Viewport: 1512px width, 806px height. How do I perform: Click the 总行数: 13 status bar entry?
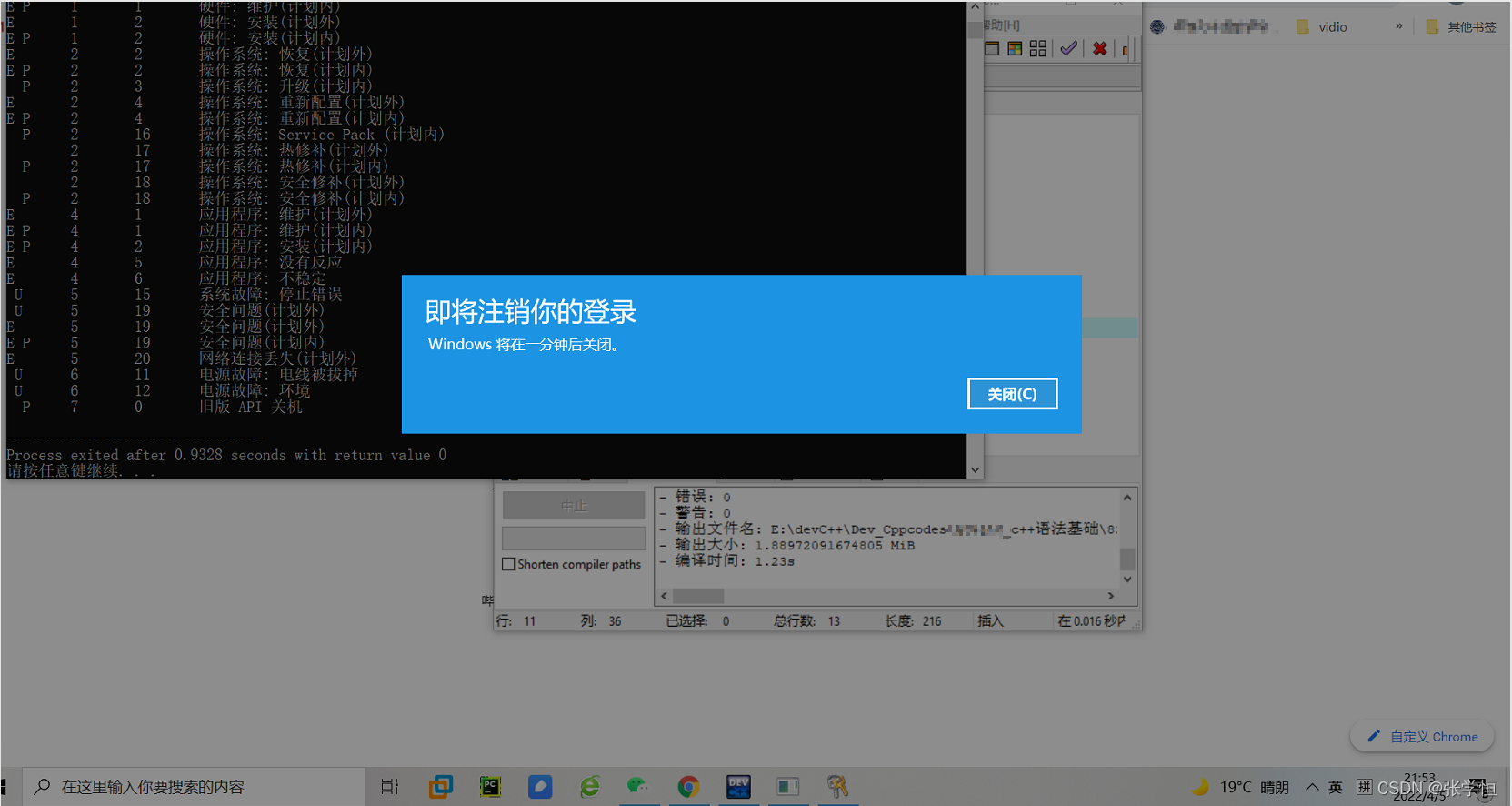pyautogui.click(x=807, y=621)
